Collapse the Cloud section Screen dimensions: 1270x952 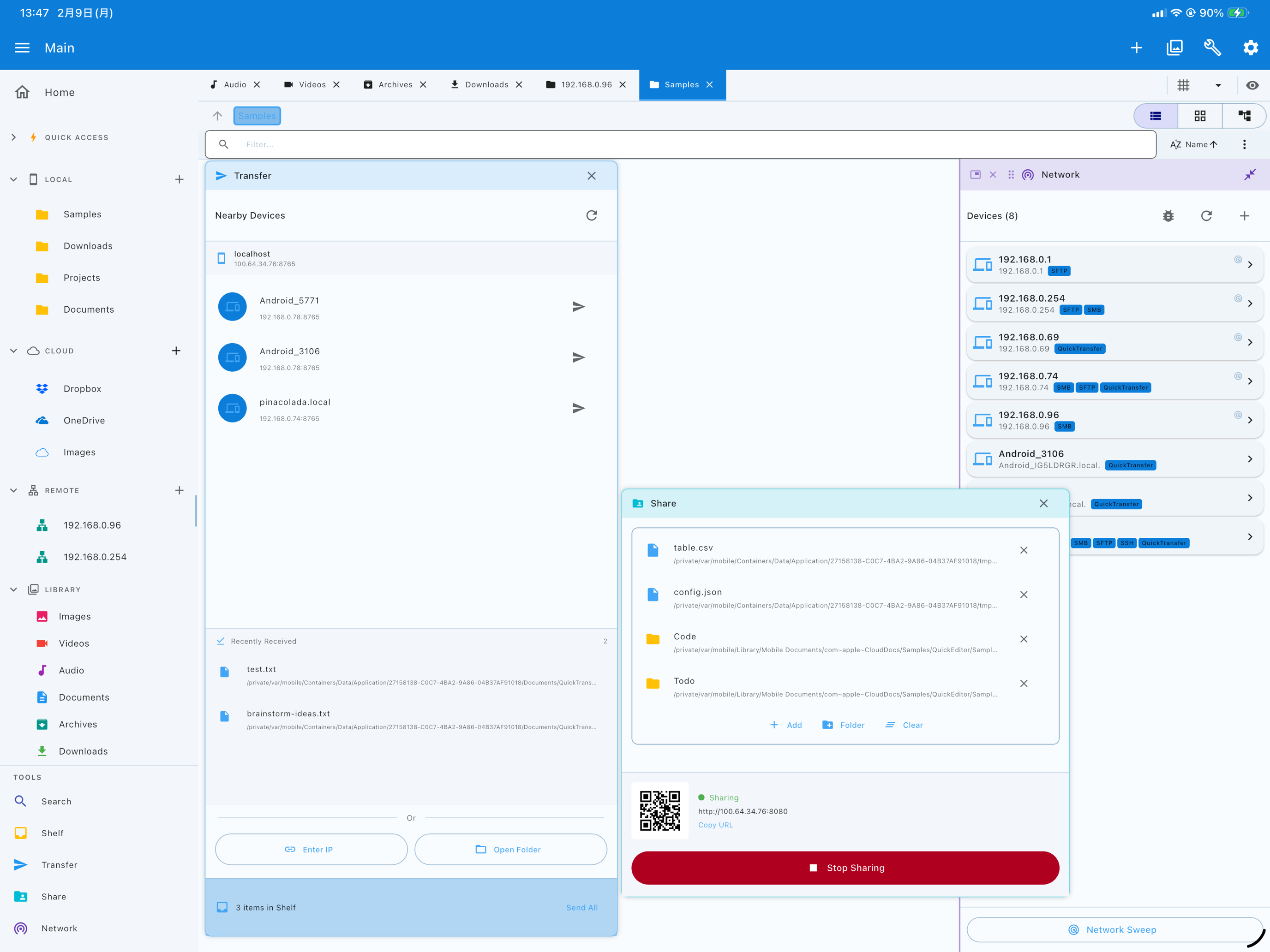tap(14, 351)
